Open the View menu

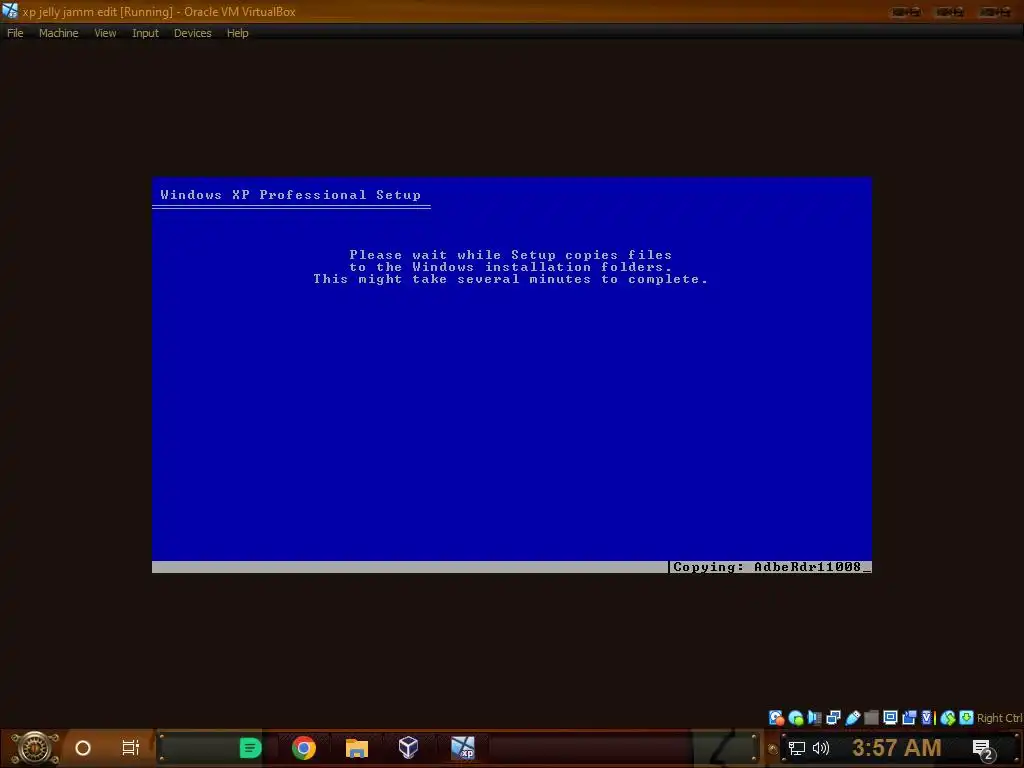(x=105, y=33)
